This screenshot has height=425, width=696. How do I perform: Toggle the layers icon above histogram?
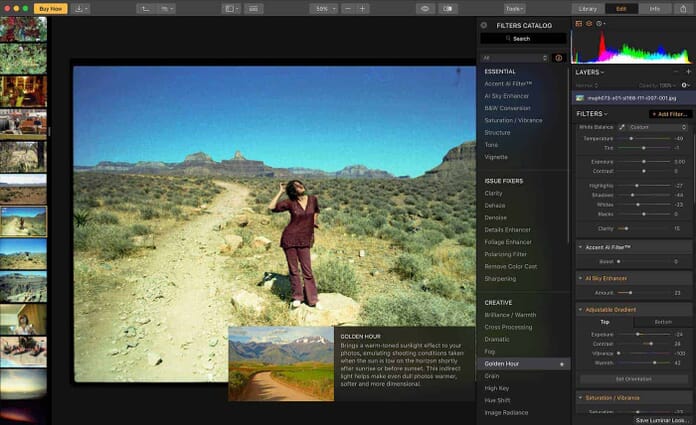coord(589,24)
